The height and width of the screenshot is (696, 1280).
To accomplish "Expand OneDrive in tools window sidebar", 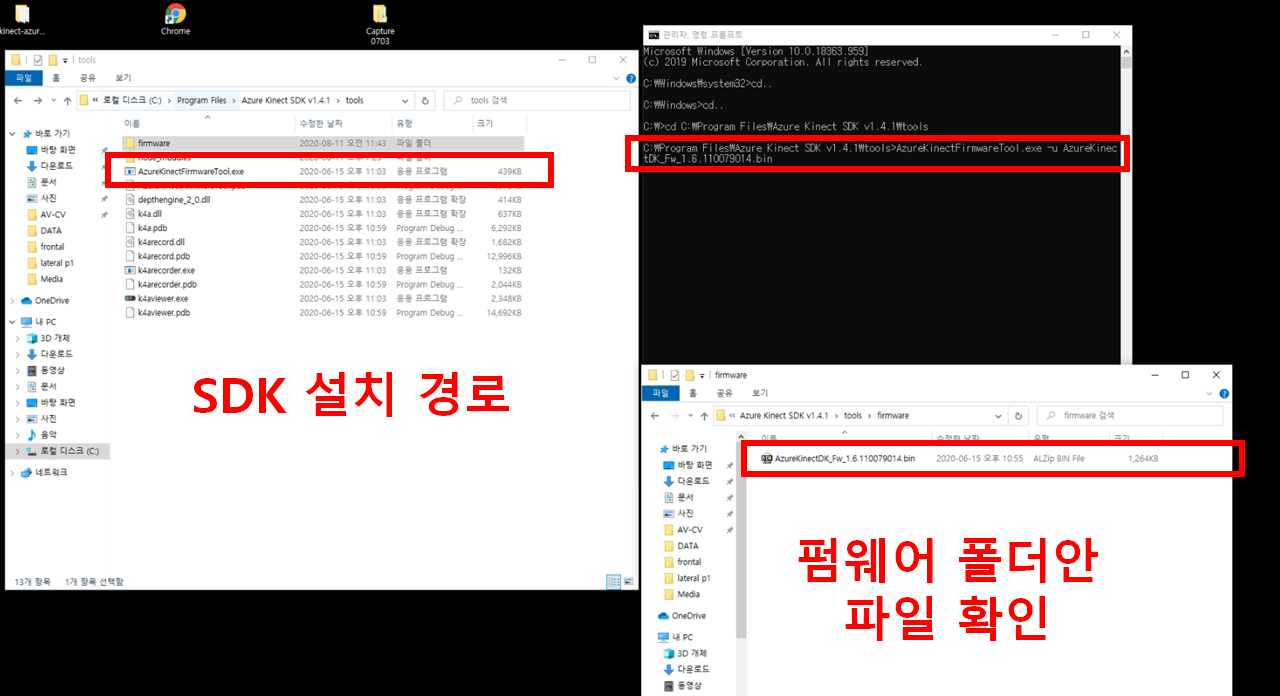I will pyautogui.click(x=12, y=300).
